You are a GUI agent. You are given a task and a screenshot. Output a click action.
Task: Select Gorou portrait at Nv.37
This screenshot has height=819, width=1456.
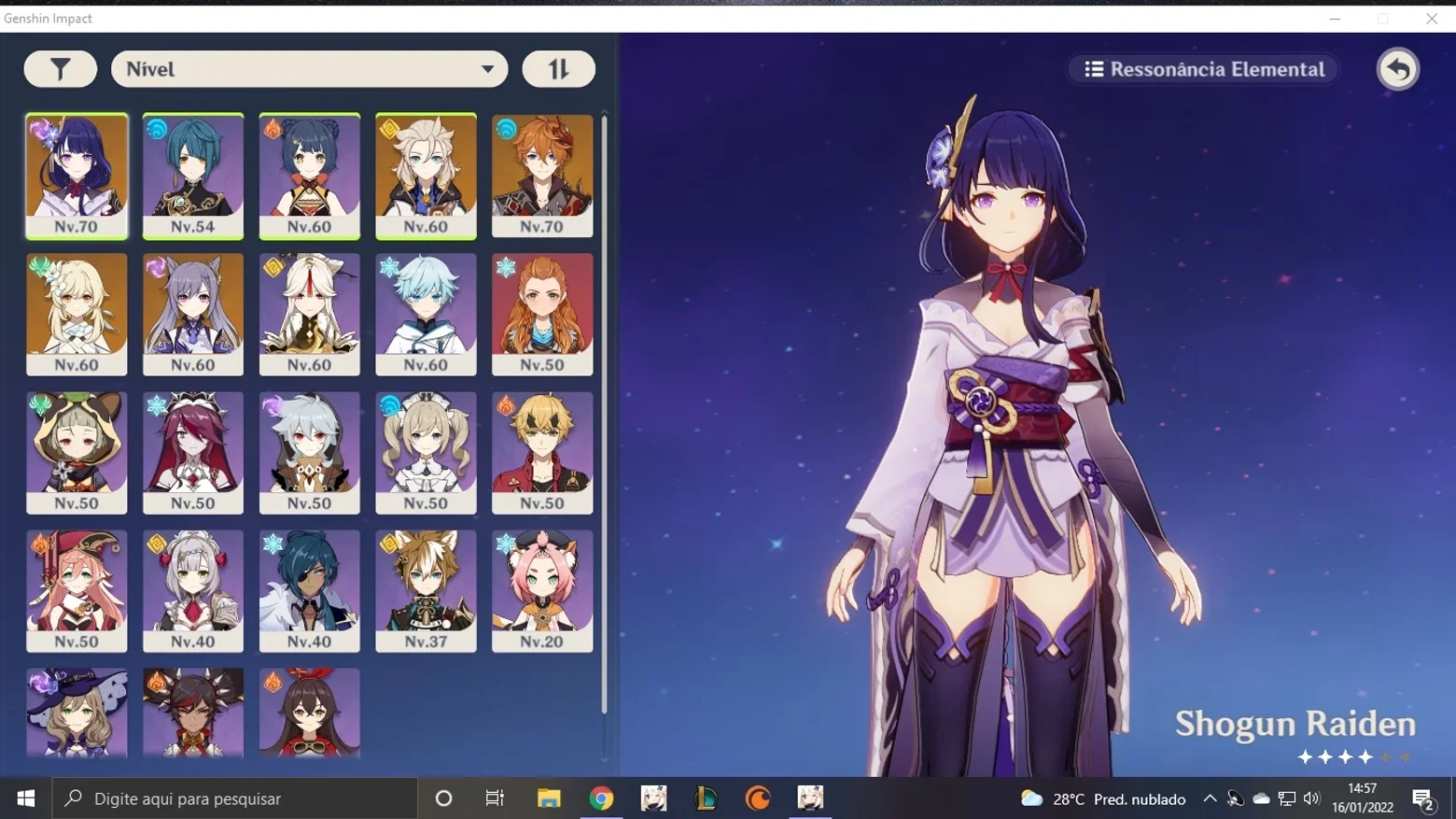pyautogui.click(x=426, y=591)
